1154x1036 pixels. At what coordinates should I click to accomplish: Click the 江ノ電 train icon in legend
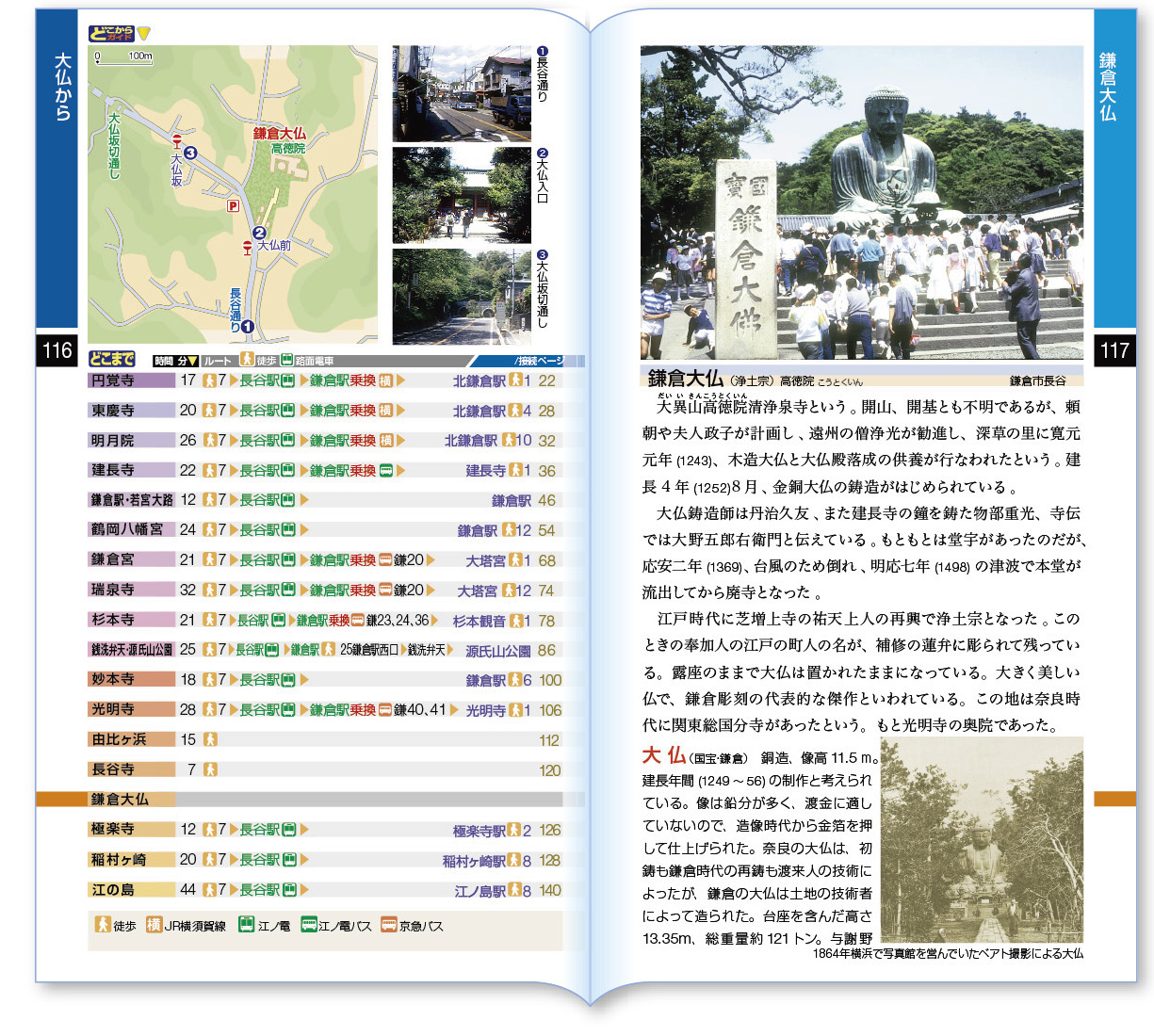click(x=246, y=925)
